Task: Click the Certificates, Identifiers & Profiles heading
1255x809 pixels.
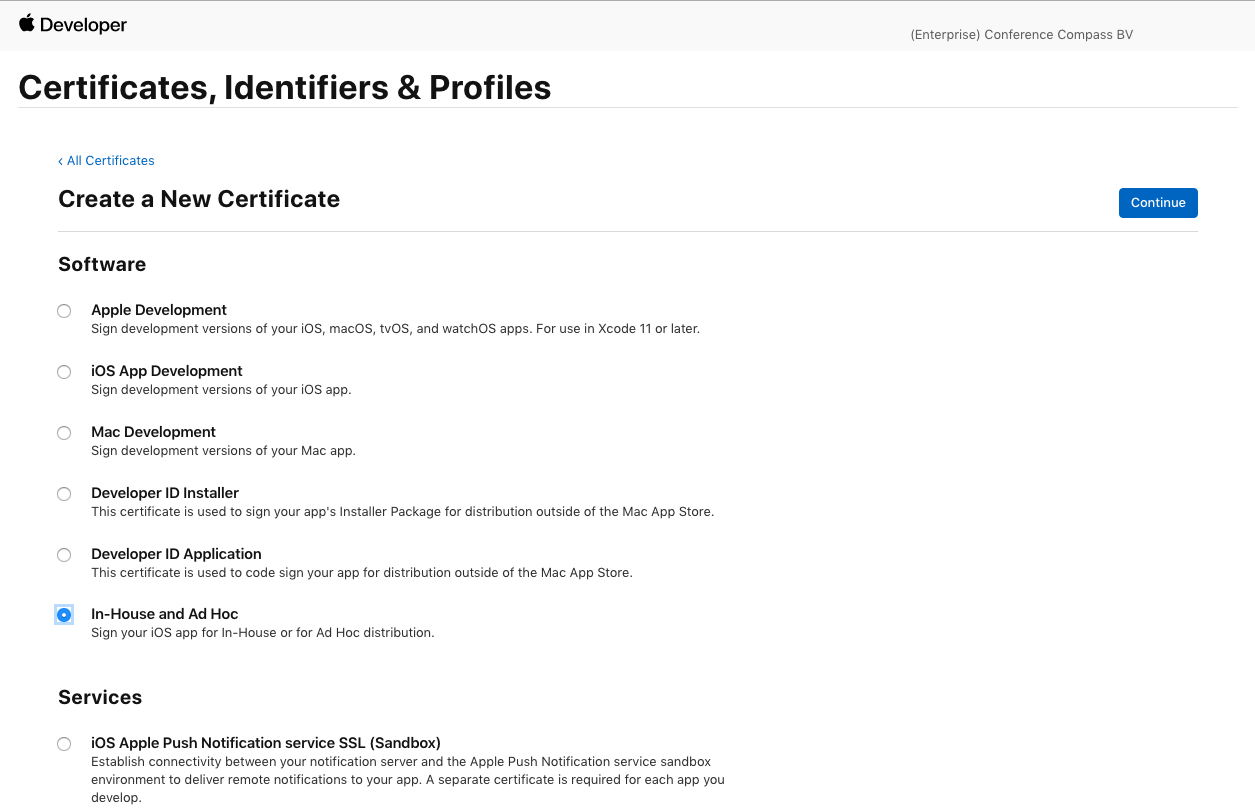Action: (x=284, y=87)
